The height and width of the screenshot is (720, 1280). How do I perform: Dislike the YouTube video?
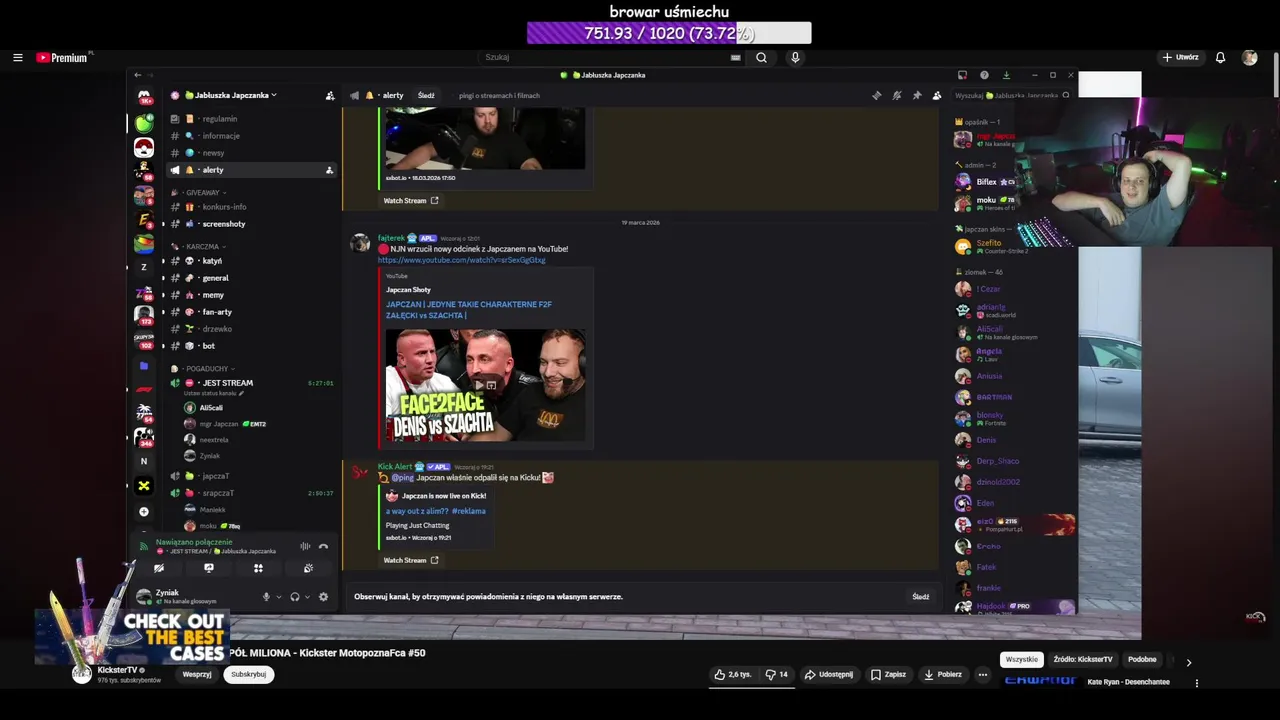(x=776, y=674)
